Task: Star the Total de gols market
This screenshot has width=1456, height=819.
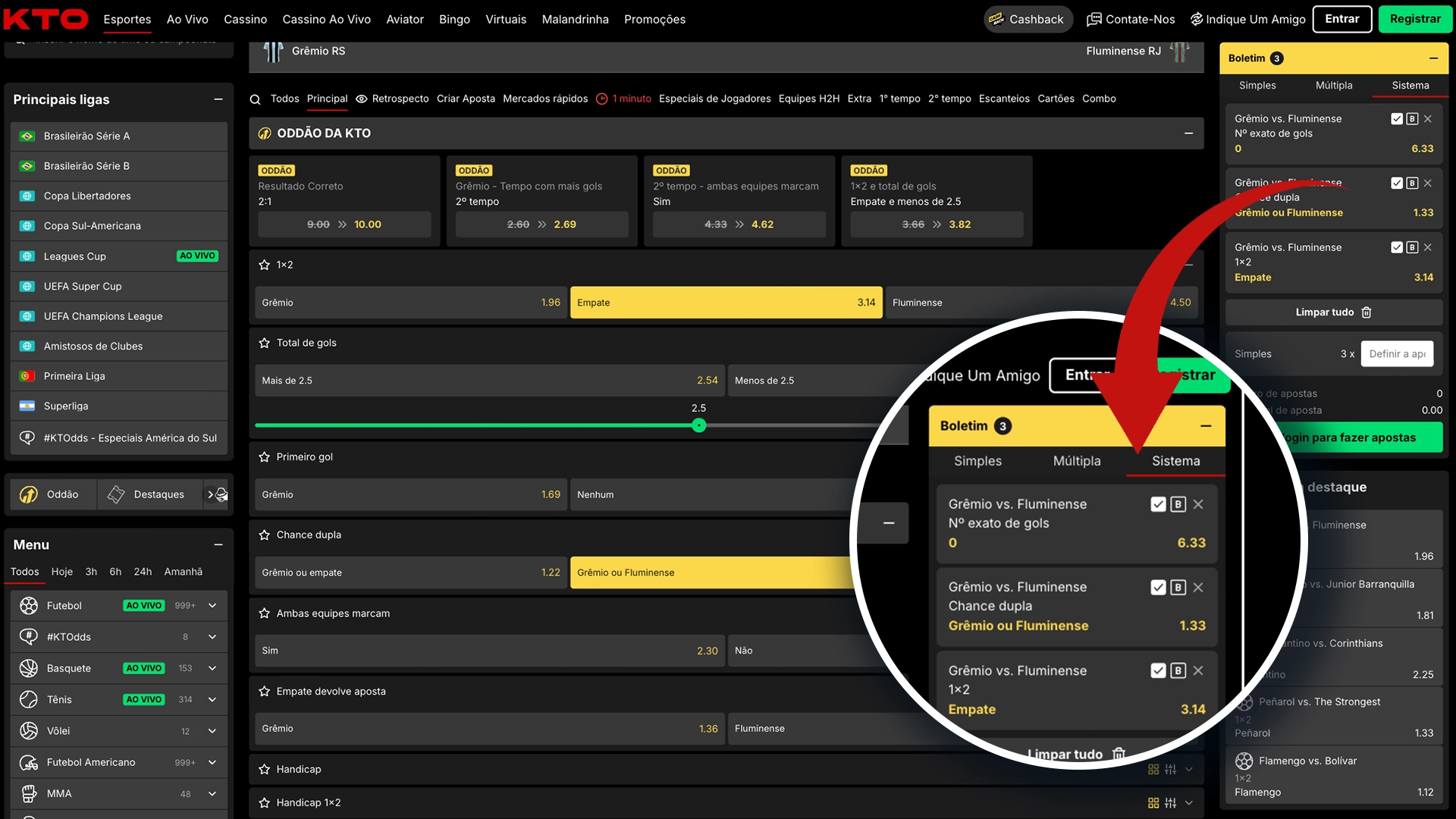Action: pos(264,343)
